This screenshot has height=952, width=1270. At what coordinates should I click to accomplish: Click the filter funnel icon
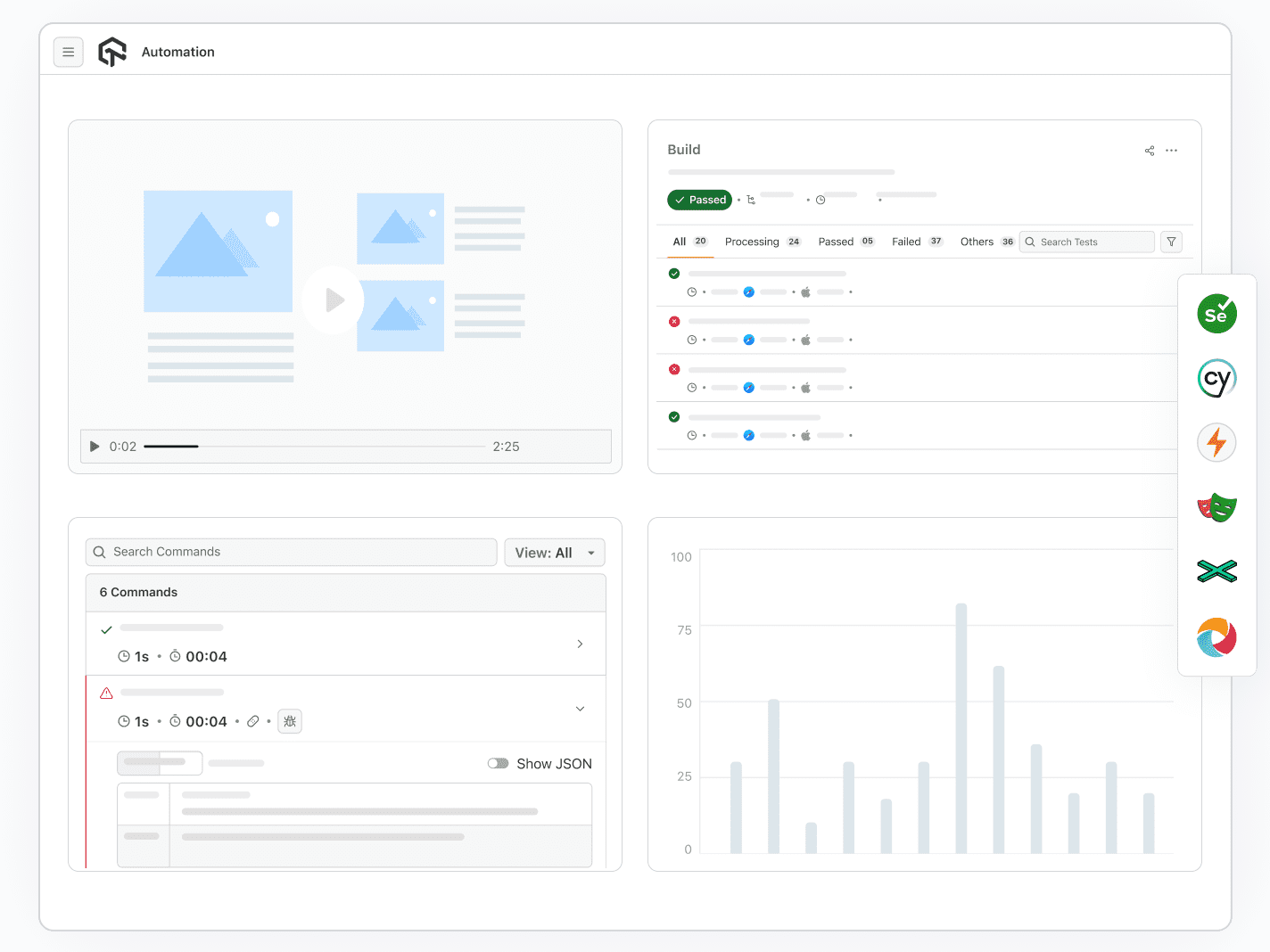coord(1171,242)
